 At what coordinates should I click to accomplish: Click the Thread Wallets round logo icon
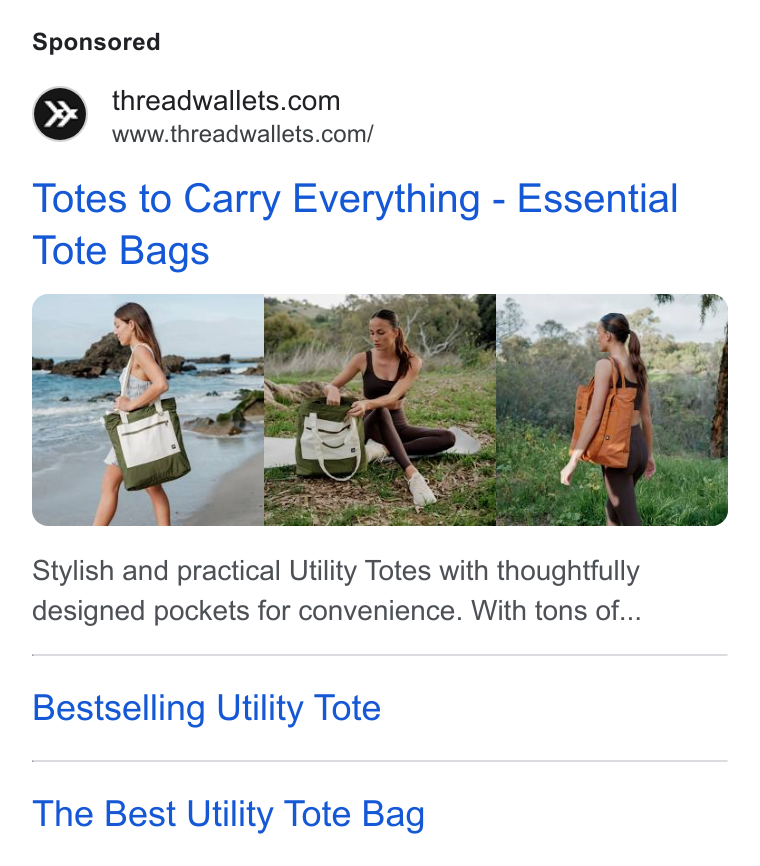point(60,114)
